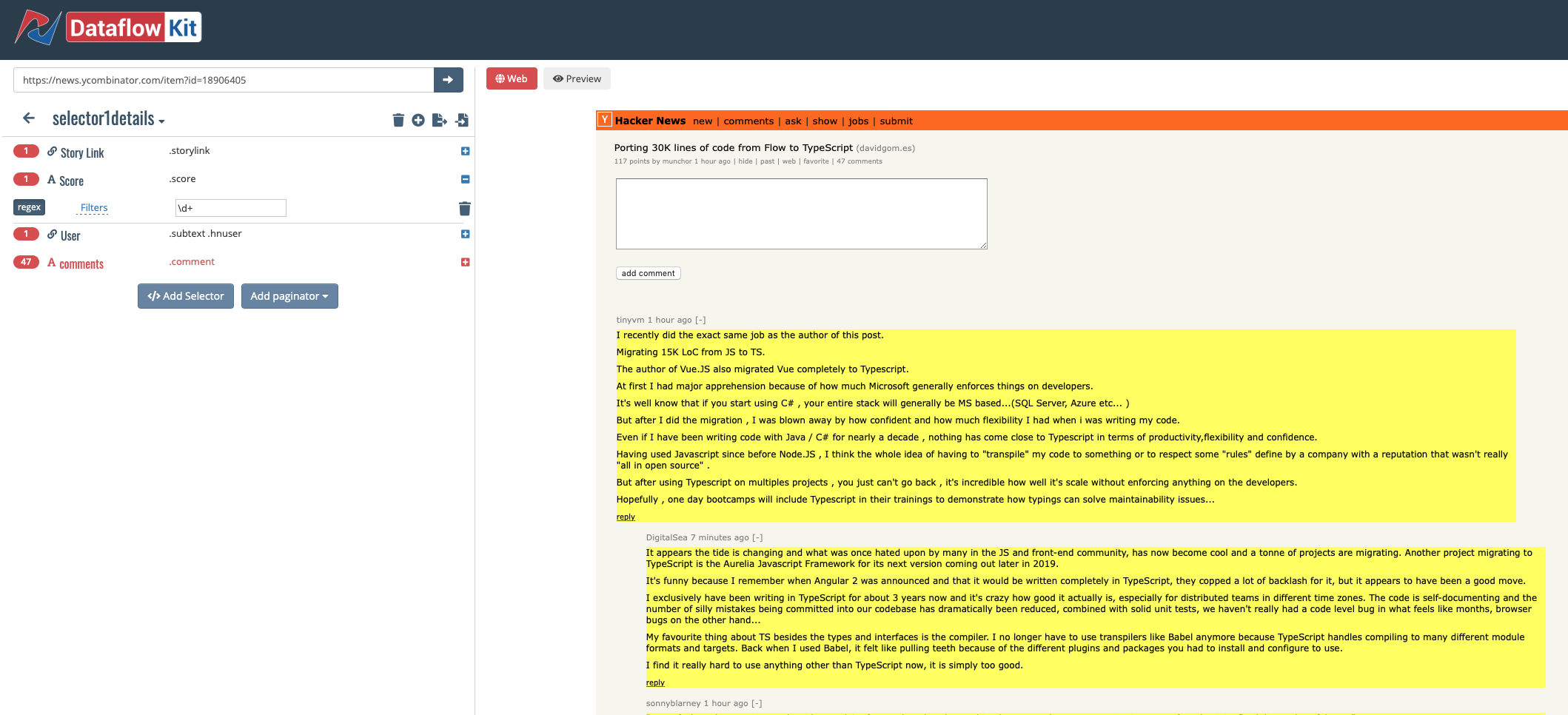Click the Hacker News title link
The height and width of the screenshot is (715, 1568).
[650, 121]
